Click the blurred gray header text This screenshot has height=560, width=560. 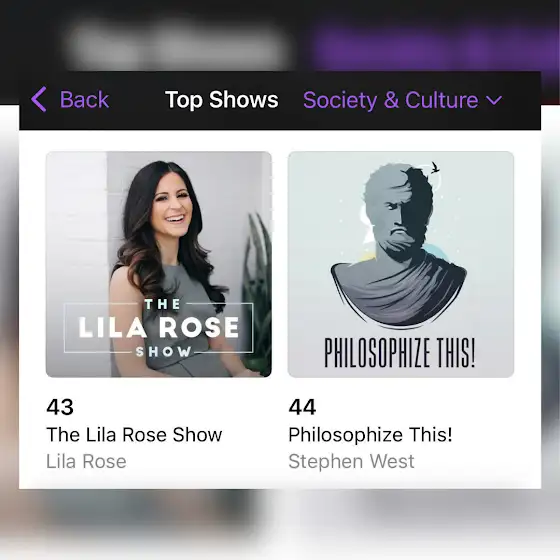pos(177,48)
